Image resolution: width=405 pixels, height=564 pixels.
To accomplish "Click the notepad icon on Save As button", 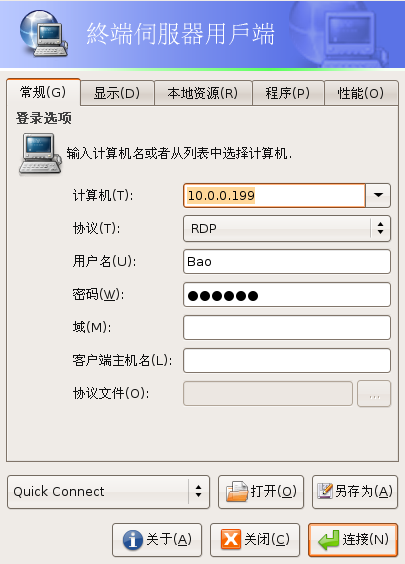I will (x=325, y=491).
